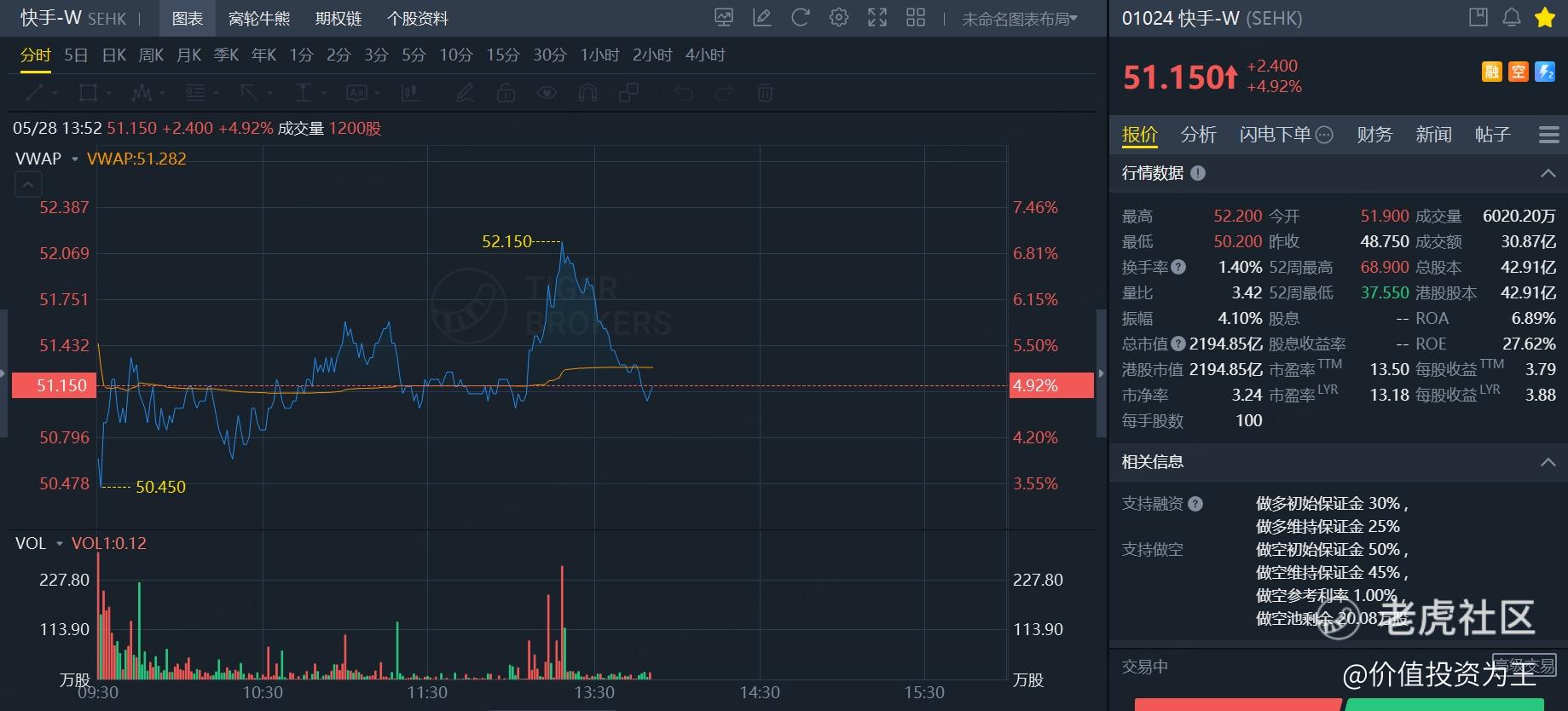Screen dimensions: 1568x711
Task: Select the 月K monthly timeframe
Action: point(188,55)
